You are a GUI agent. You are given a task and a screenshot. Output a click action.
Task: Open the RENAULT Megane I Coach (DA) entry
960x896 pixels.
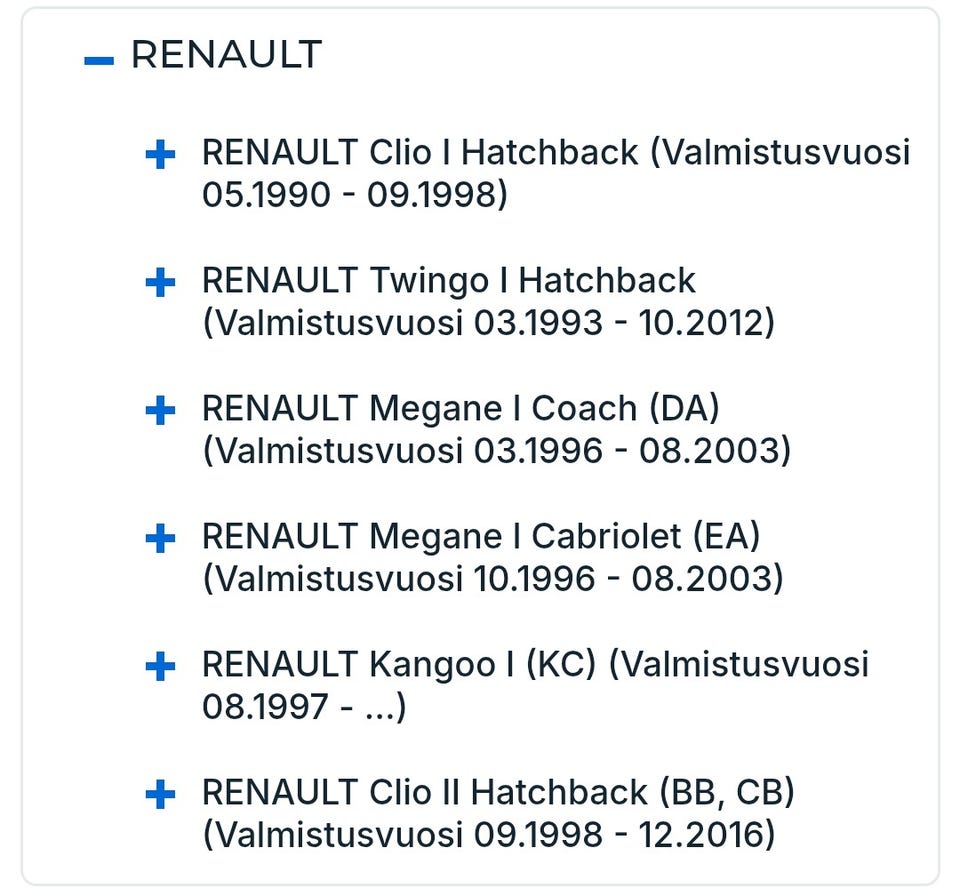tap(460, 409)
